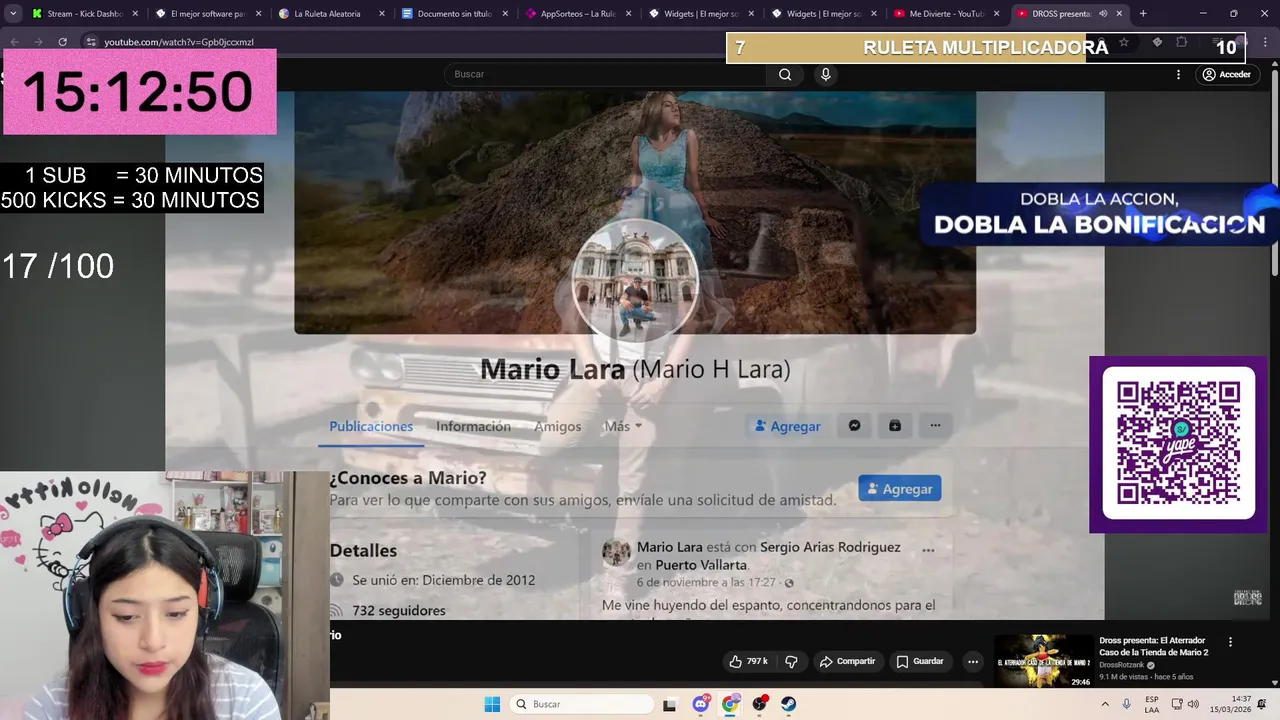Start voice search with the microphone

pos(825,74)
